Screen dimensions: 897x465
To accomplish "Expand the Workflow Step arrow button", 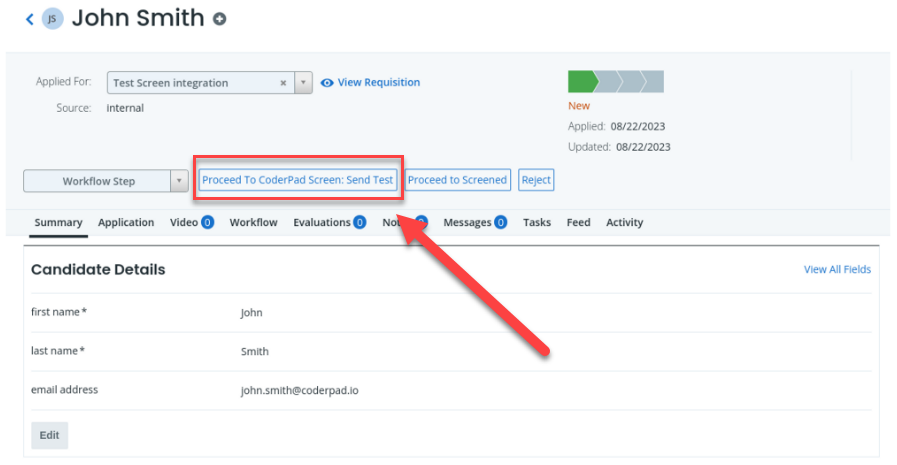I will pos(179,181).
